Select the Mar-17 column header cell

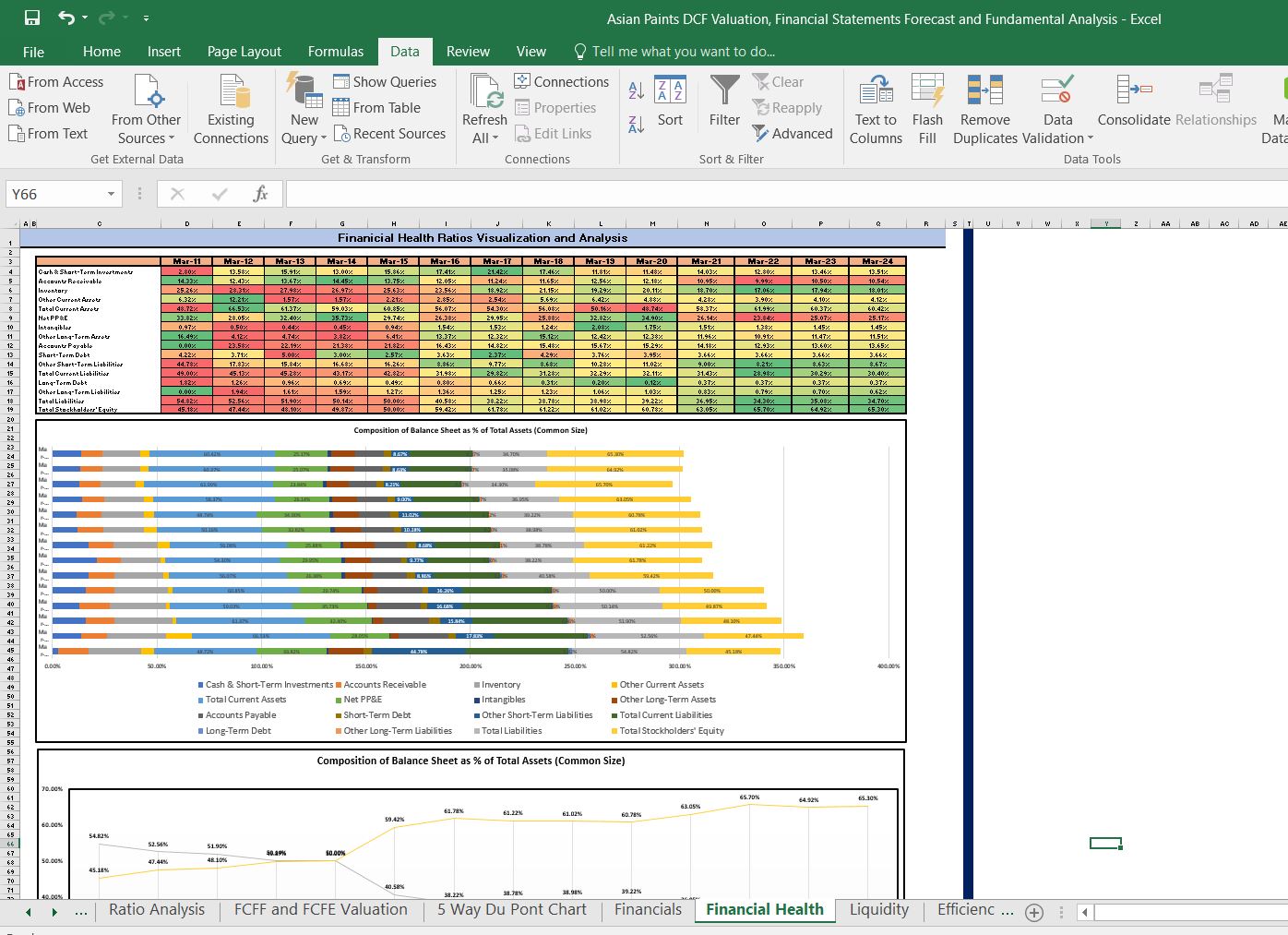coord(497,261)
